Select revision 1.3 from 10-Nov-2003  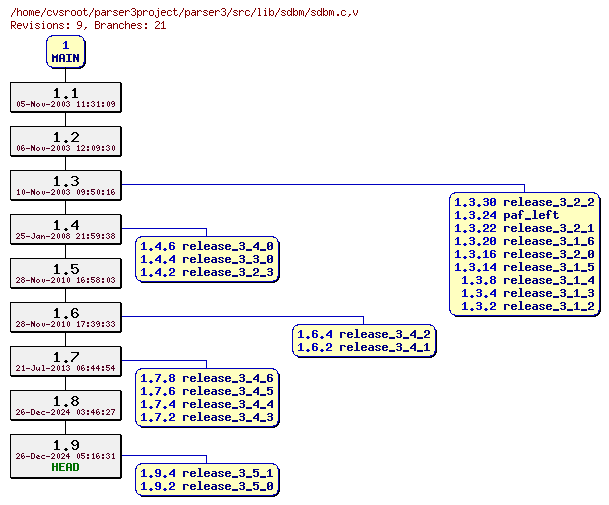point(66,185)
